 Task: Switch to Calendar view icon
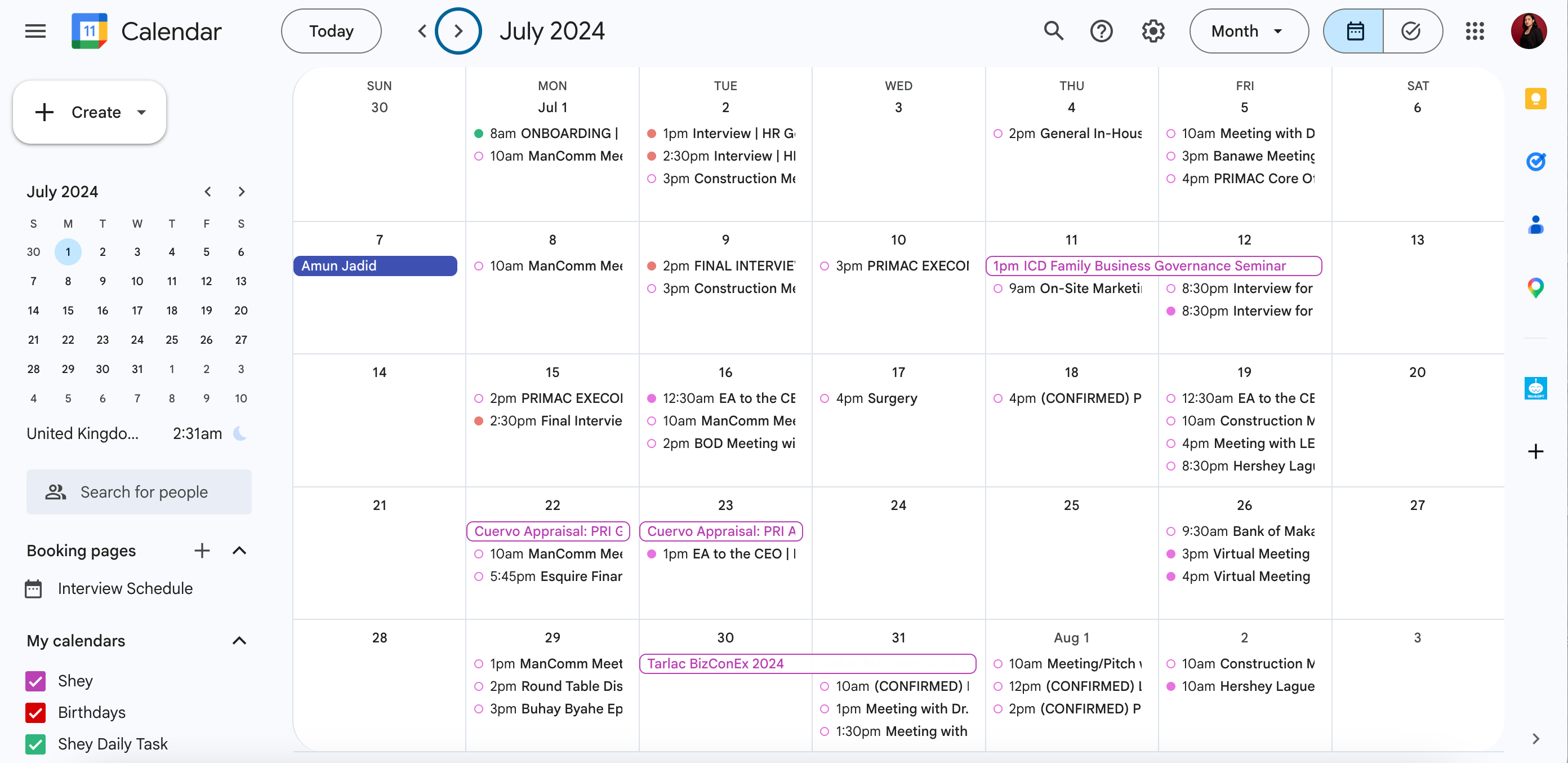1355,31
